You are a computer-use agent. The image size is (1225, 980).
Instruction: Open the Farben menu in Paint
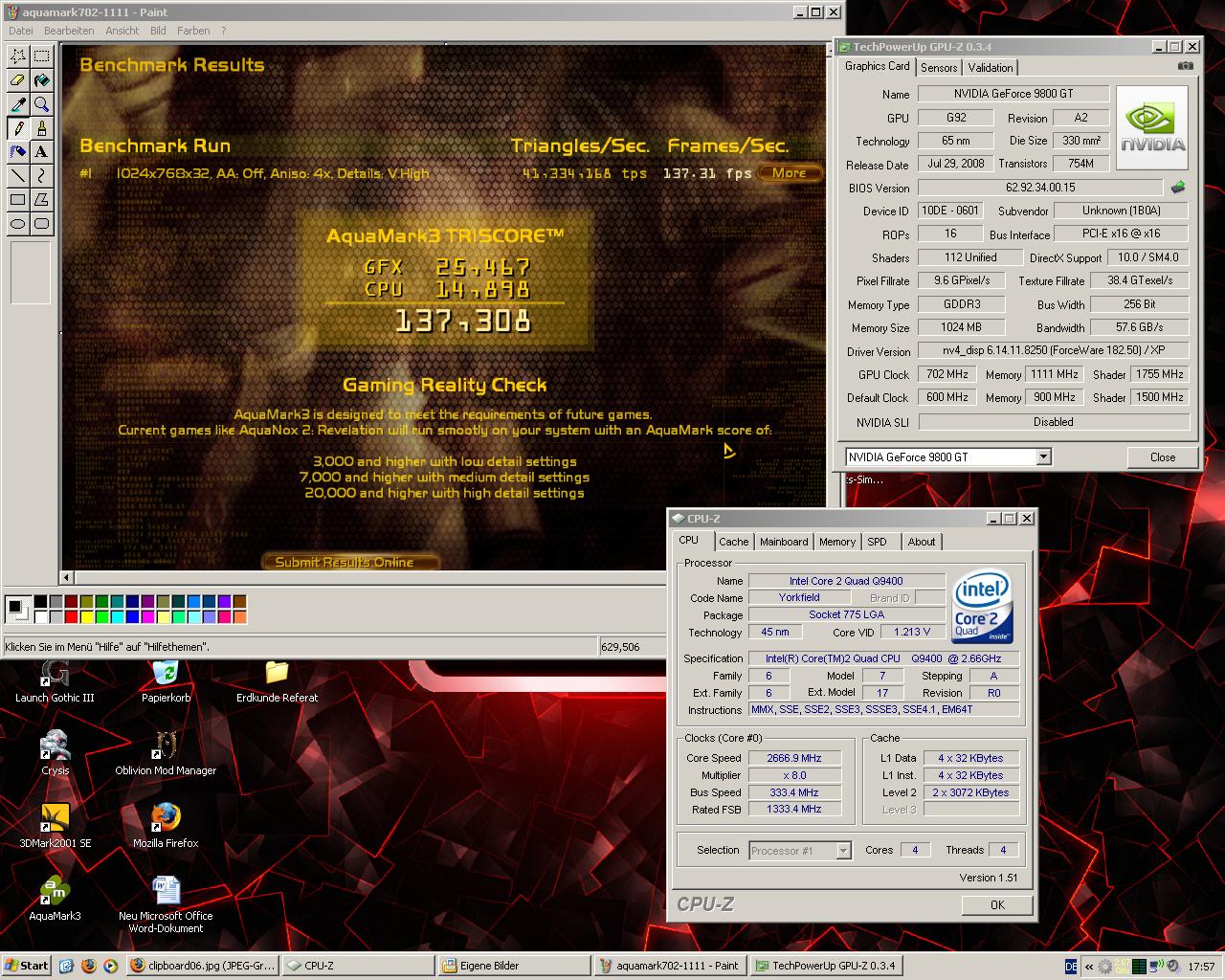pyautogui.click(x=193, y=31)
